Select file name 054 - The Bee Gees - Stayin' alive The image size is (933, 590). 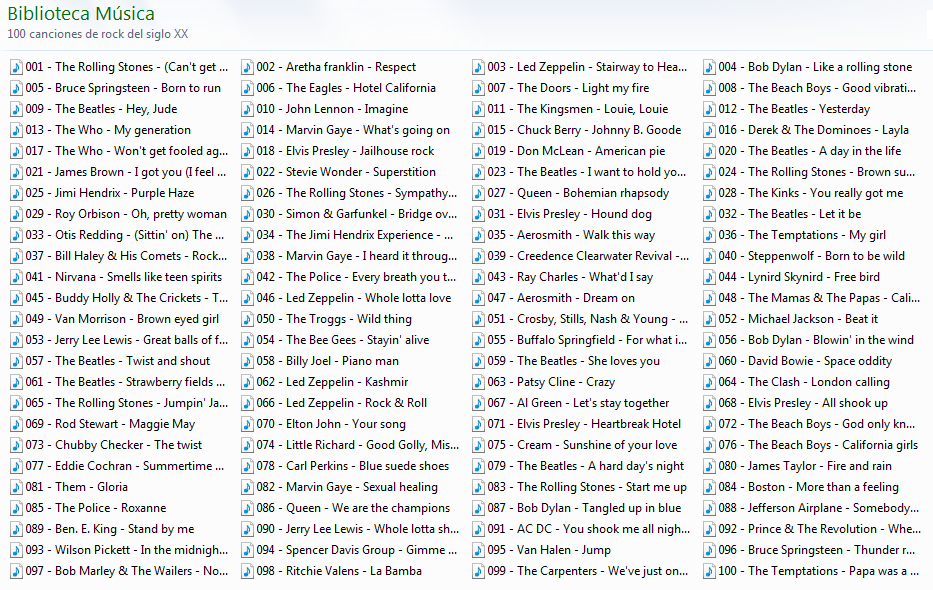(x=343, y=340)
